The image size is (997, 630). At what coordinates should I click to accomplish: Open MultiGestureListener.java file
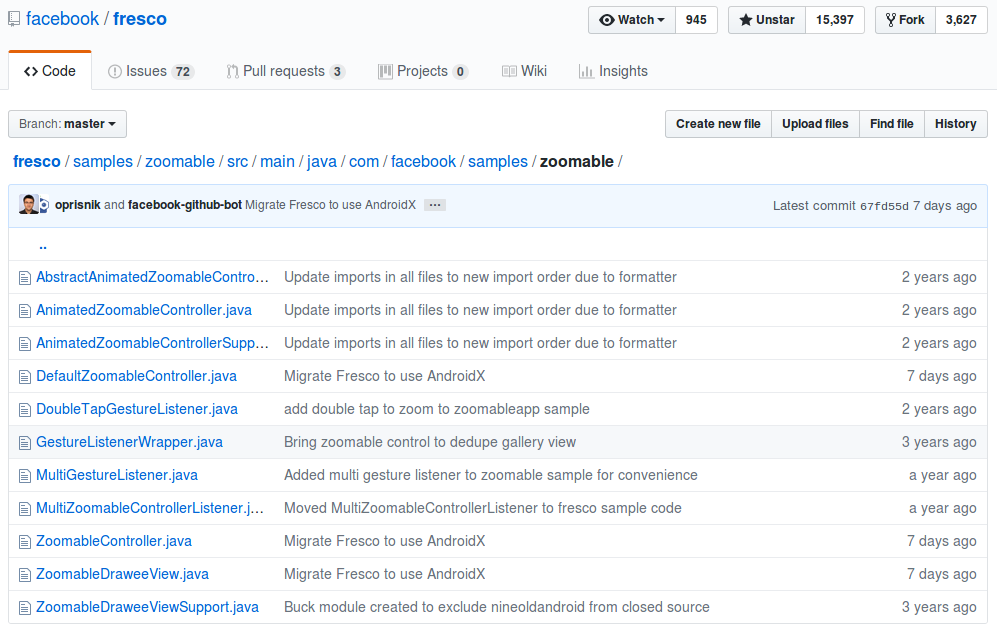[x=117, y=476]
